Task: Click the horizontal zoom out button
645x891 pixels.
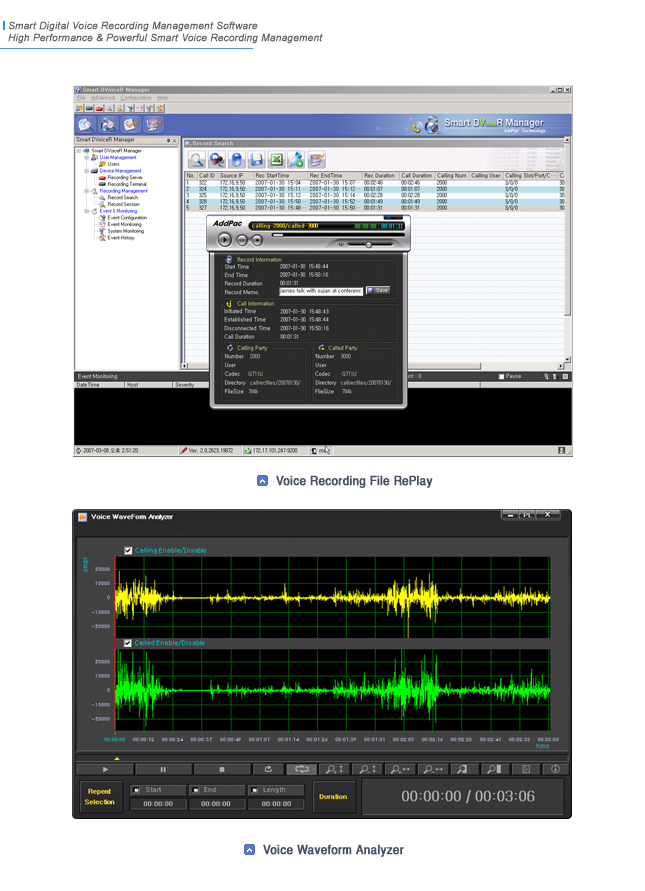Action: click(433, 769)
